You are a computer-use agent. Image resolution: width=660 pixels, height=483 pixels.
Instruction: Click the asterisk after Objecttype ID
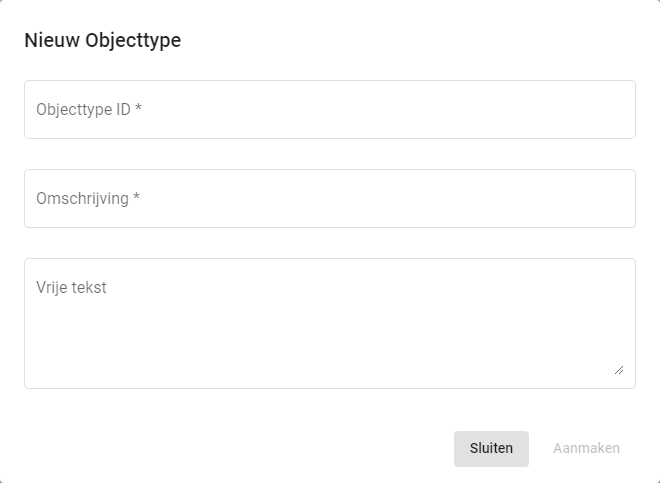pos(138,109)
